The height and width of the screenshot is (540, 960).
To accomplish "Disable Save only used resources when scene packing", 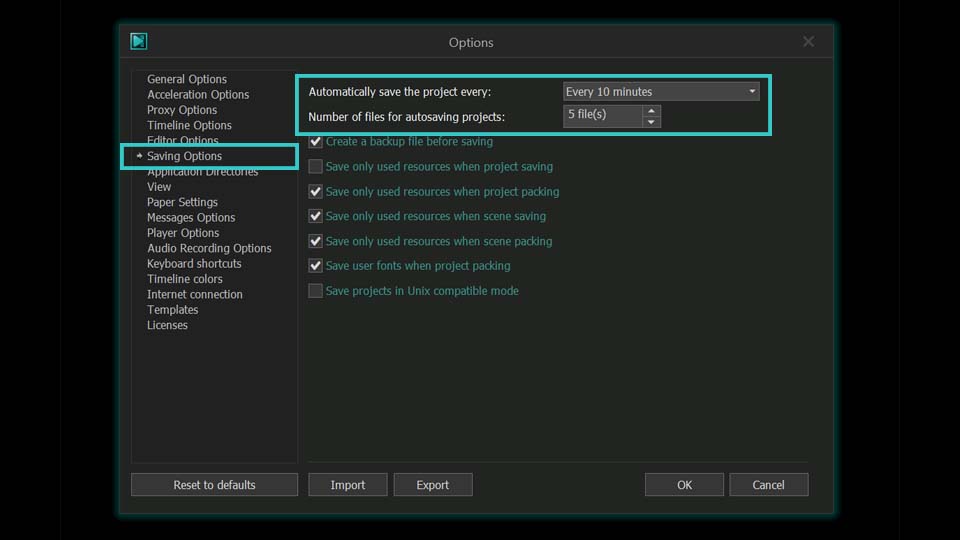I will coord(316,241).
